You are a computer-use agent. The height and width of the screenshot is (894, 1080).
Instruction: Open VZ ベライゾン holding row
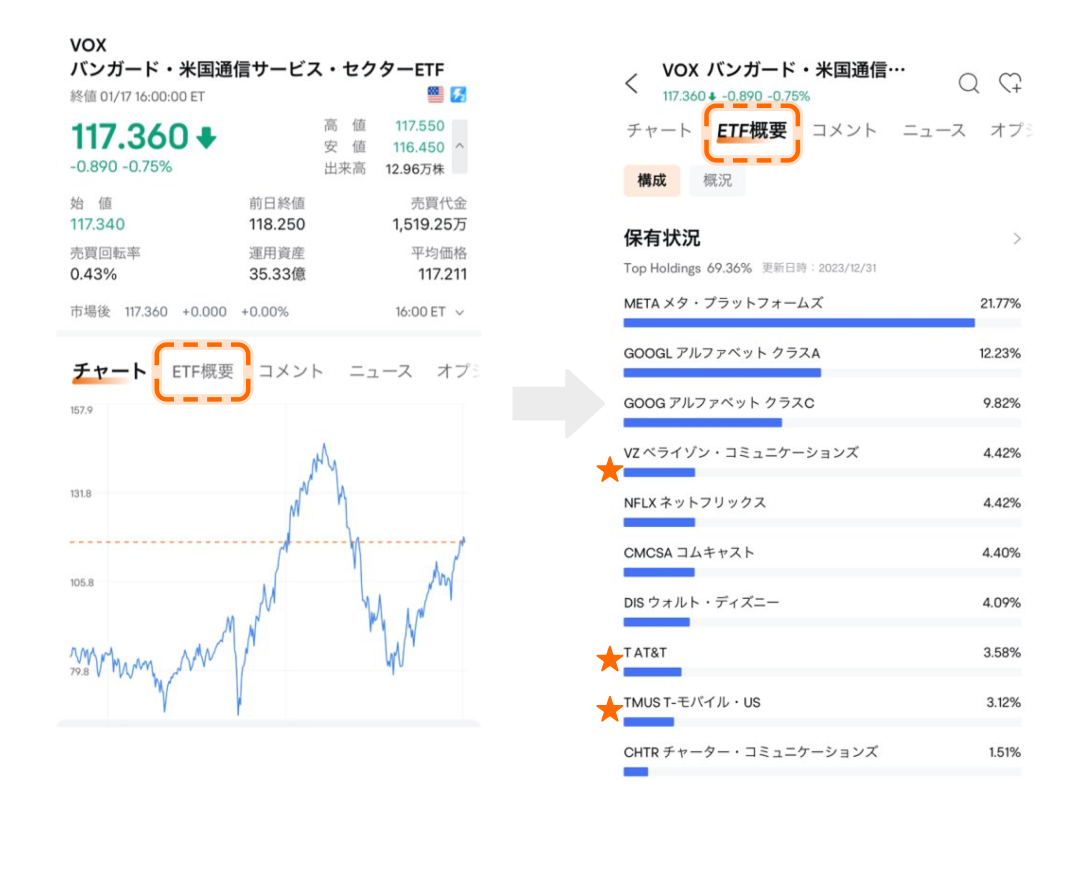click(822, 461)
